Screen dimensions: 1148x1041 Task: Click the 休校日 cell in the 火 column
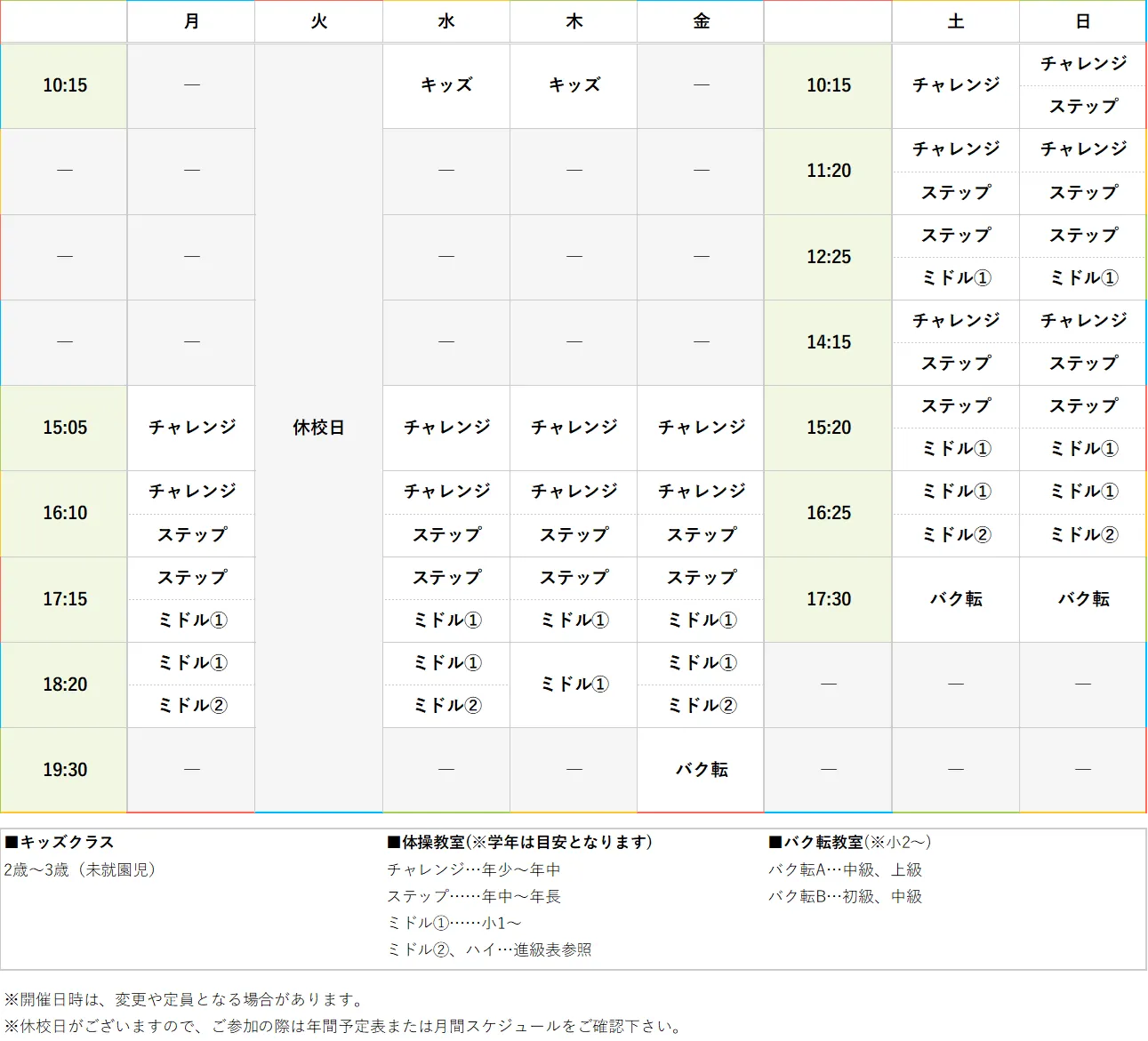pyautogui.click(x=318, y=428)
